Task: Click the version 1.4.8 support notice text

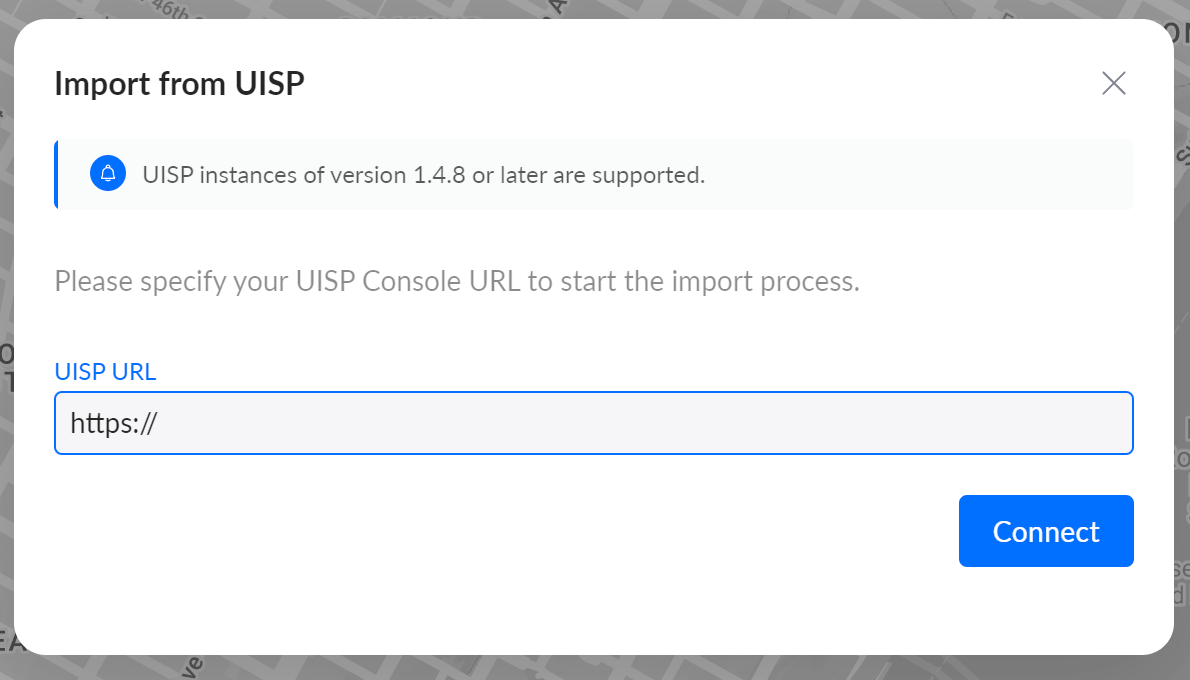Action: tap(423, 175)
